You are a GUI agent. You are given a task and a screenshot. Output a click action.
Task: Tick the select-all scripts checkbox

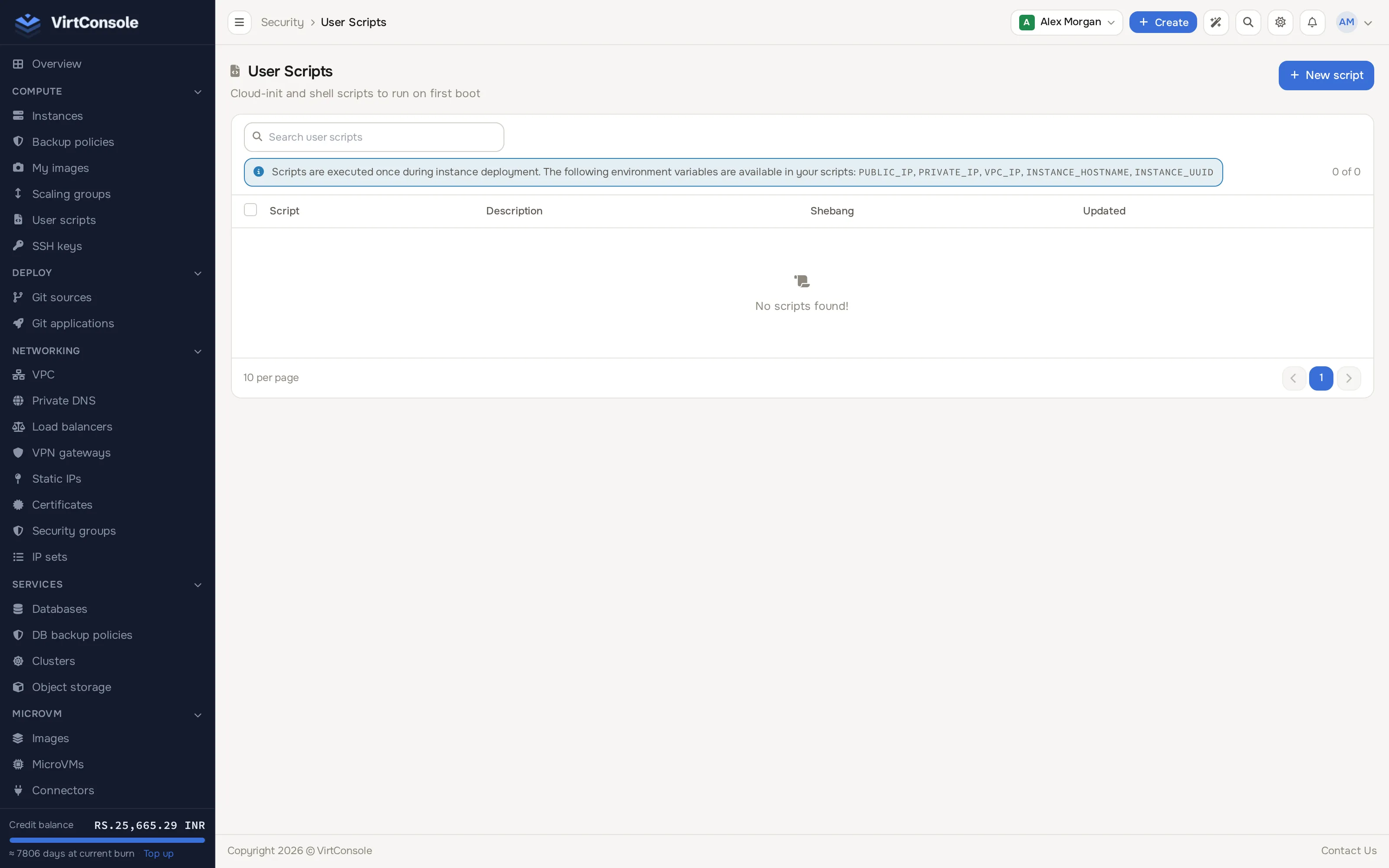[x=250, y=210]
